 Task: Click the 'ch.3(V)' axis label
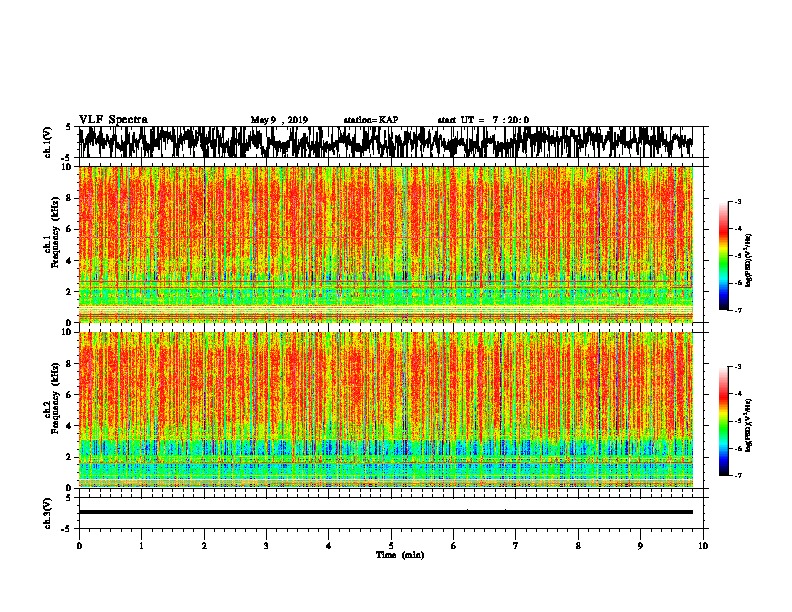pyautogui.click(x=48, y=513)
